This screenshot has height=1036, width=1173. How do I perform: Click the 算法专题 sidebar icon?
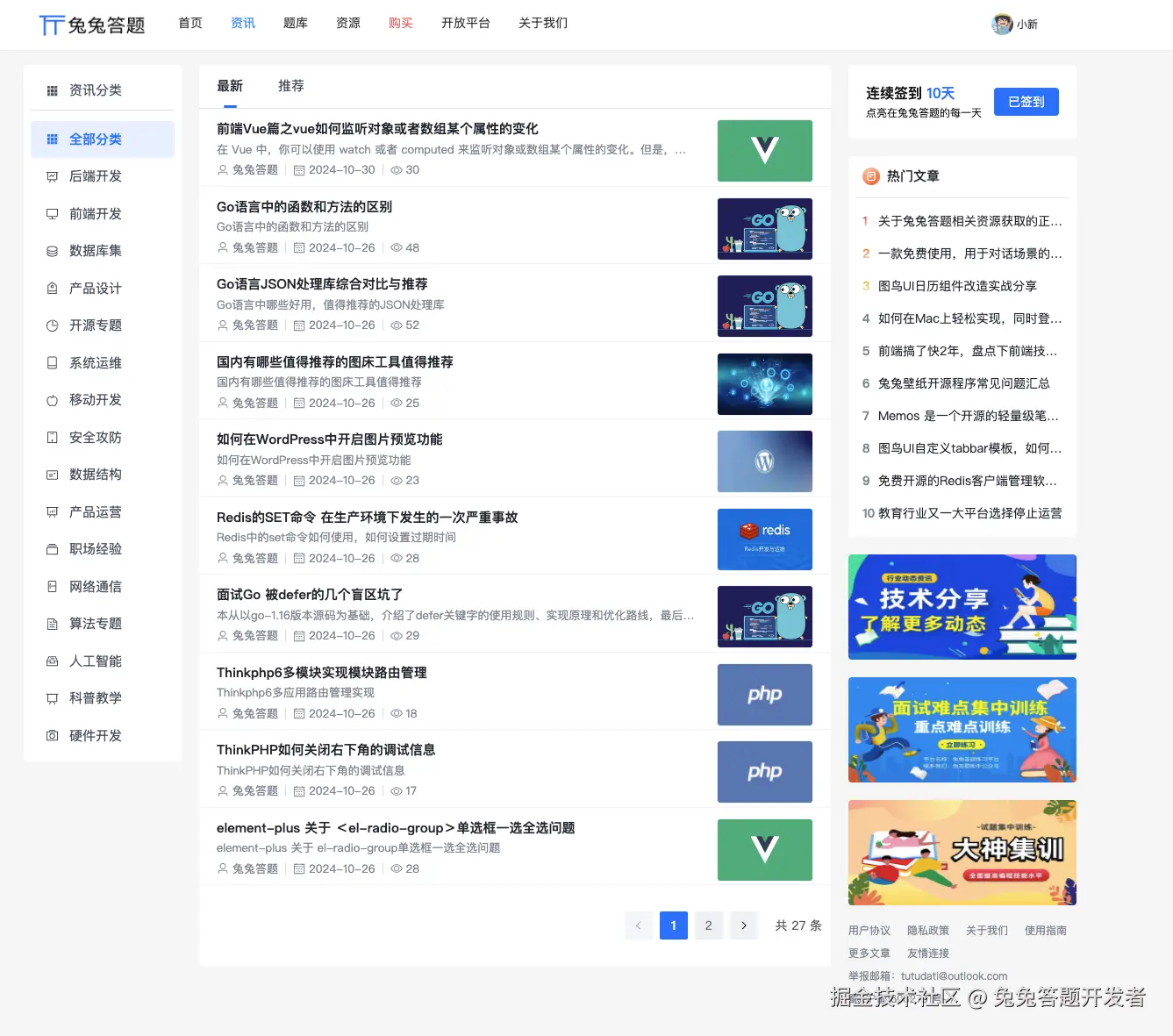coord(51,624)
